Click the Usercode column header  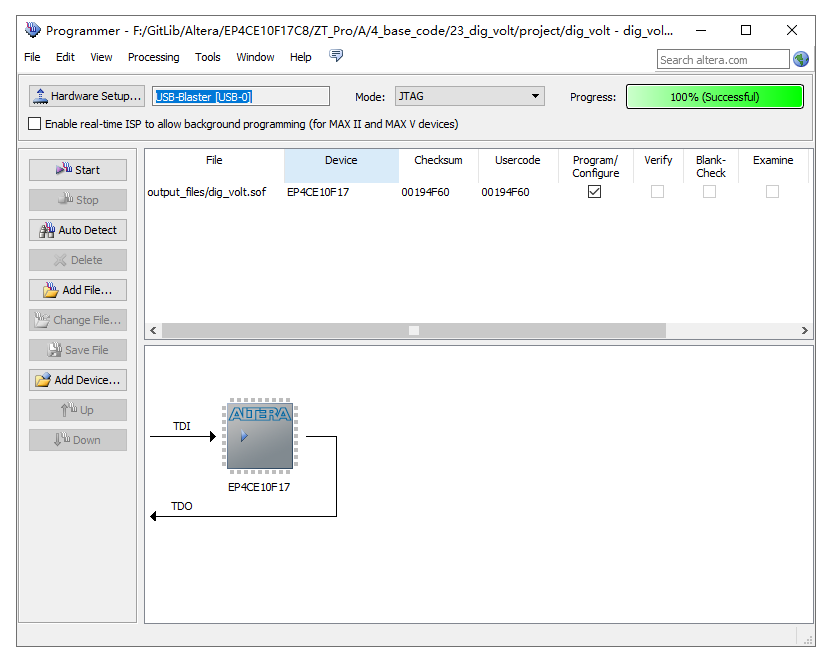tap(518, 166)
